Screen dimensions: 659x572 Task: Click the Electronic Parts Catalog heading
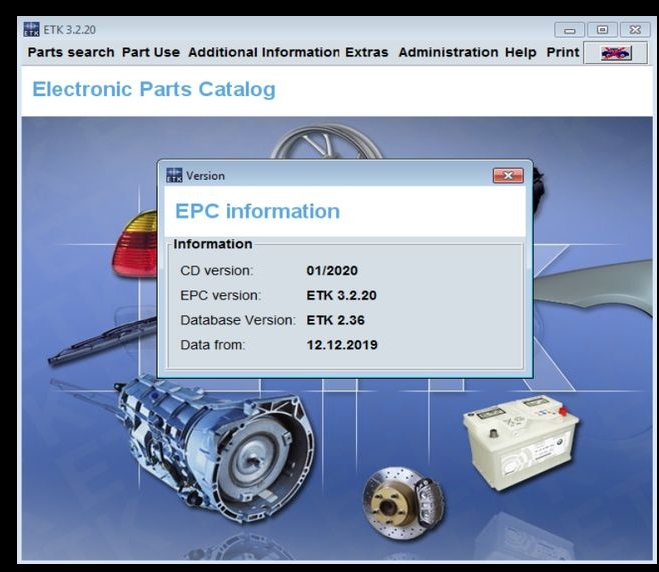point(154,90)
